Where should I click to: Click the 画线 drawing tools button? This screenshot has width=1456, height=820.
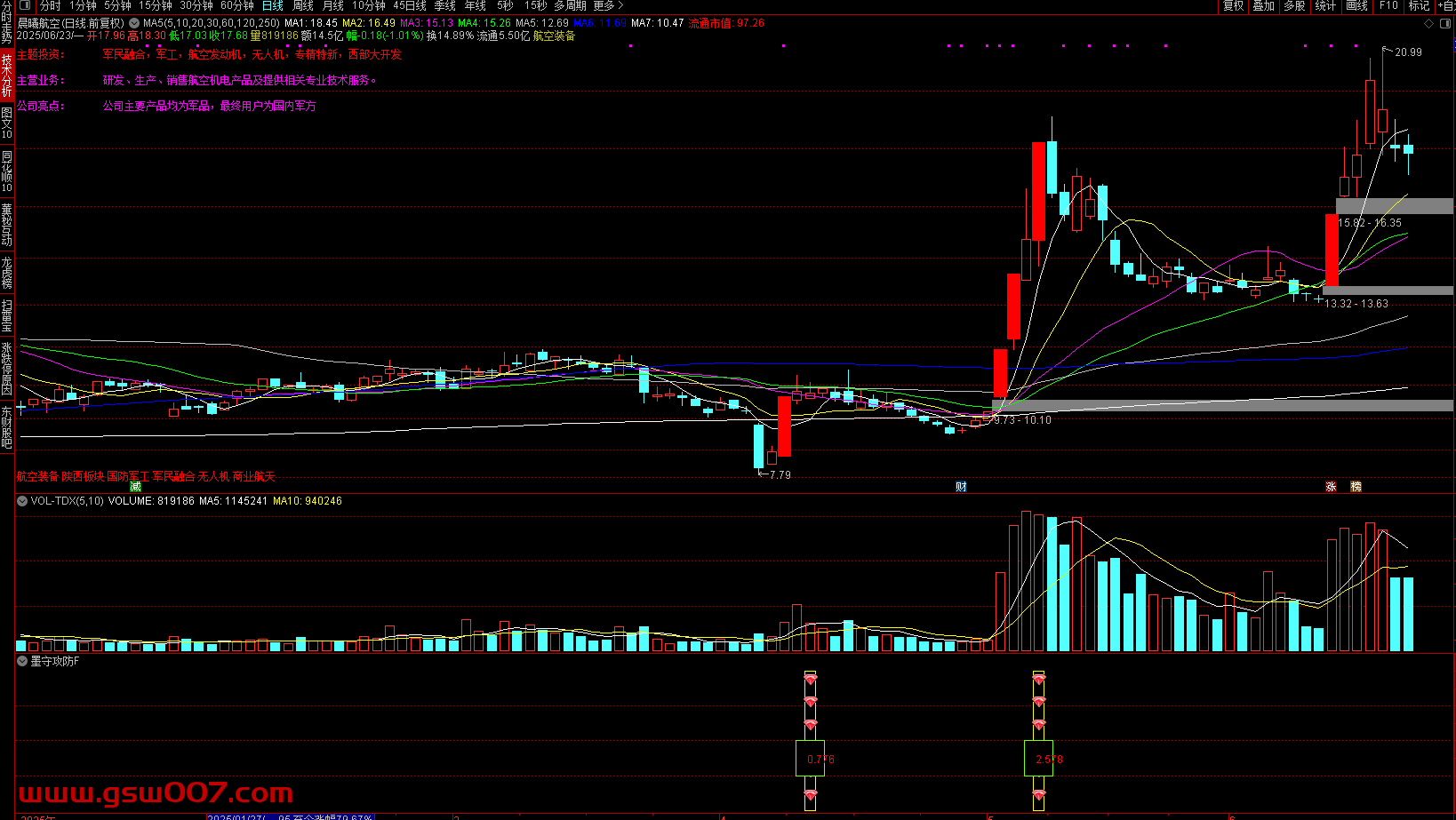1356,6
